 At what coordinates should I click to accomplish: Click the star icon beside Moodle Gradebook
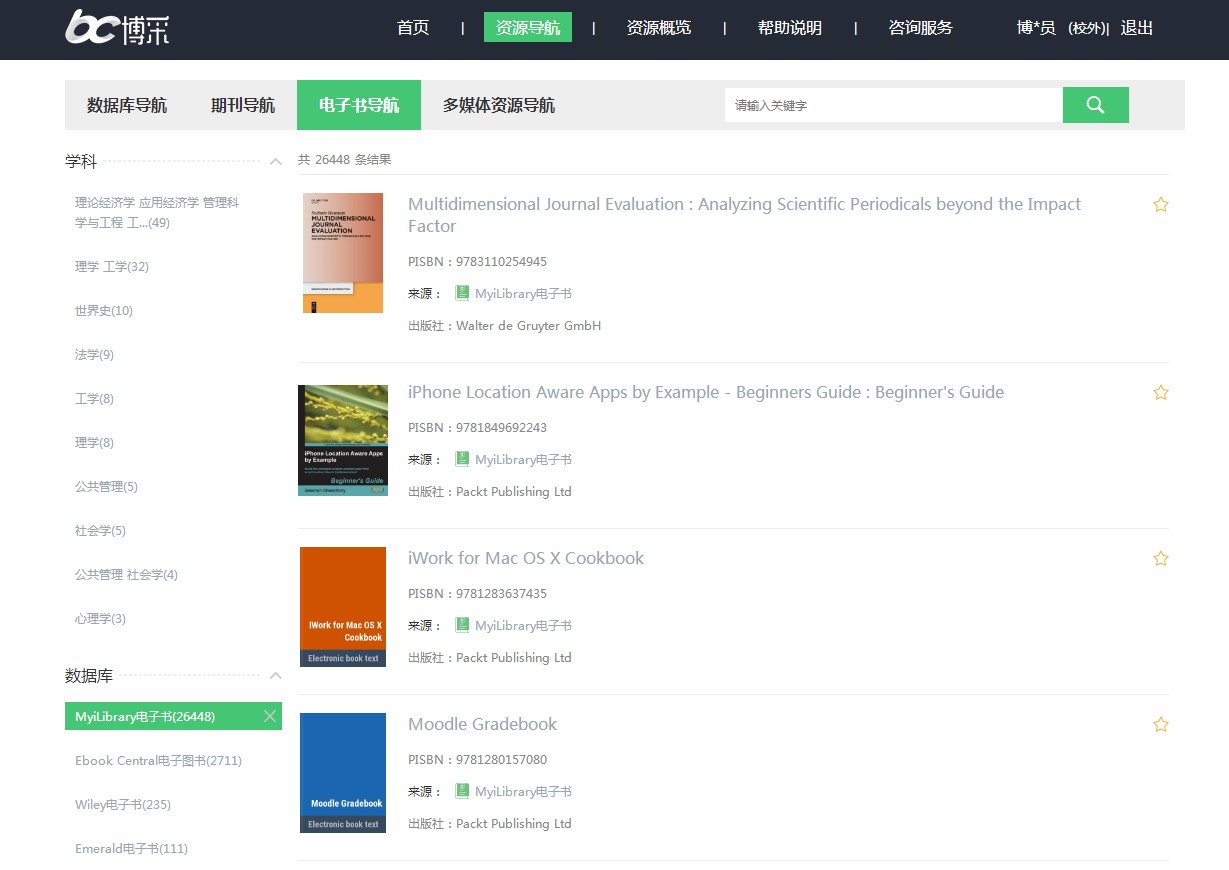1160,725
